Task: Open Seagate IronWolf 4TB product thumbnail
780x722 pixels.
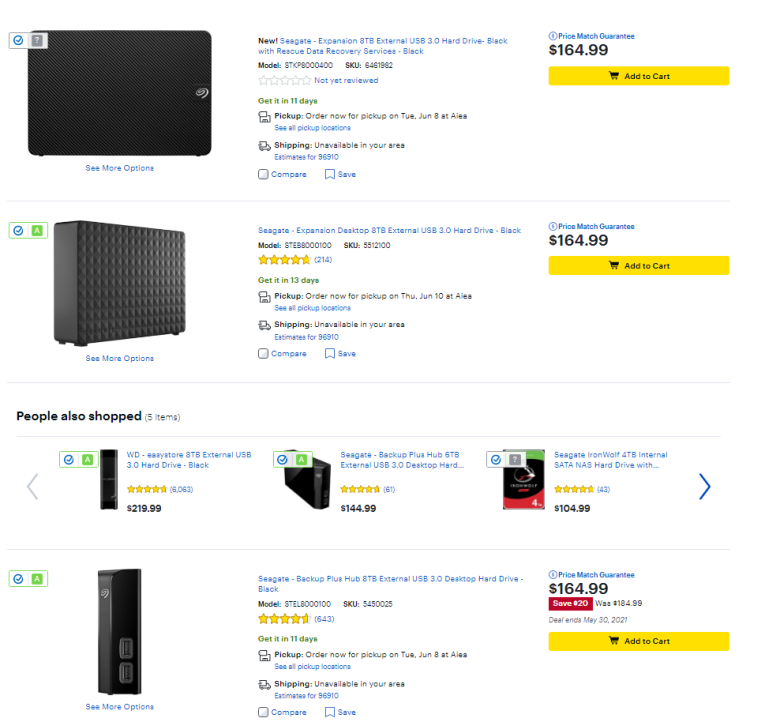Action: [524, 480]
